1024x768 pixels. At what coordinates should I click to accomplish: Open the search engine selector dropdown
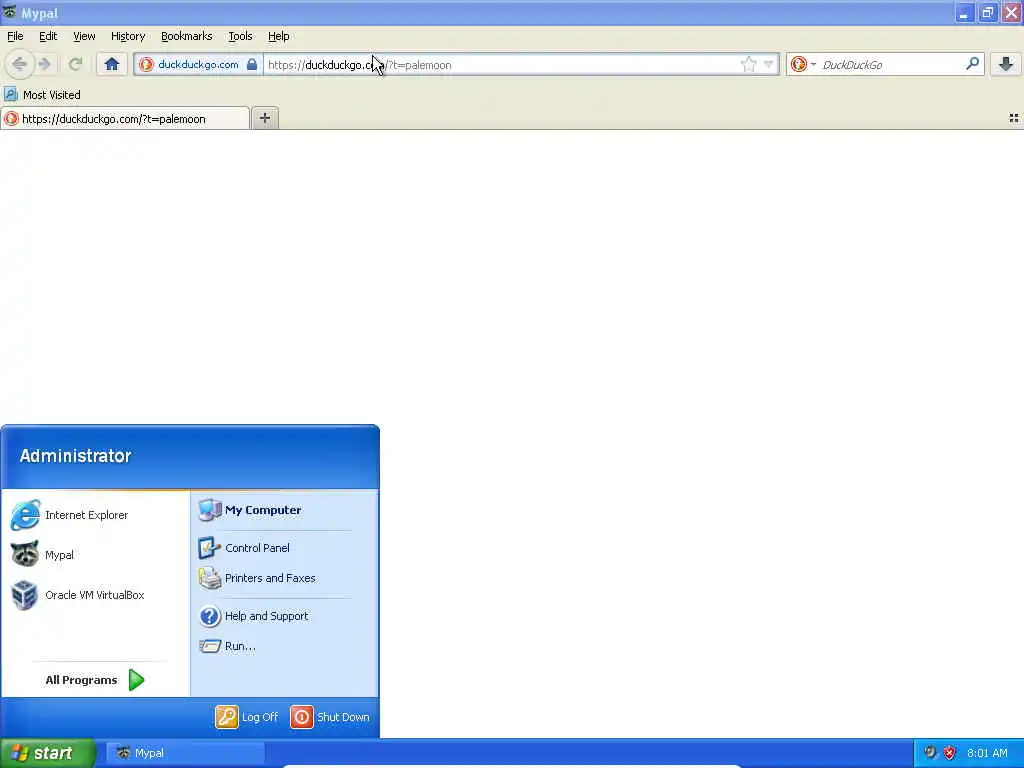(803, 64)
